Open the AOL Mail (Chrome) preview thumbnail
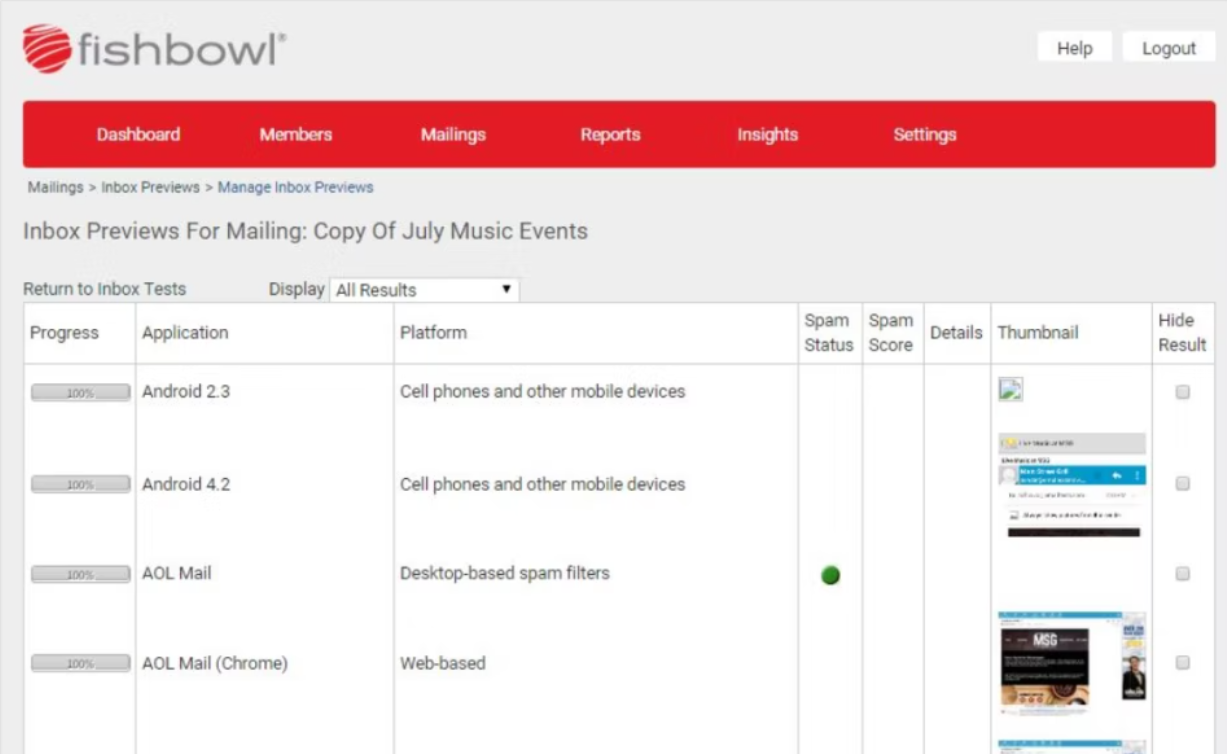1227x754 pixels. click(1071, 663)
